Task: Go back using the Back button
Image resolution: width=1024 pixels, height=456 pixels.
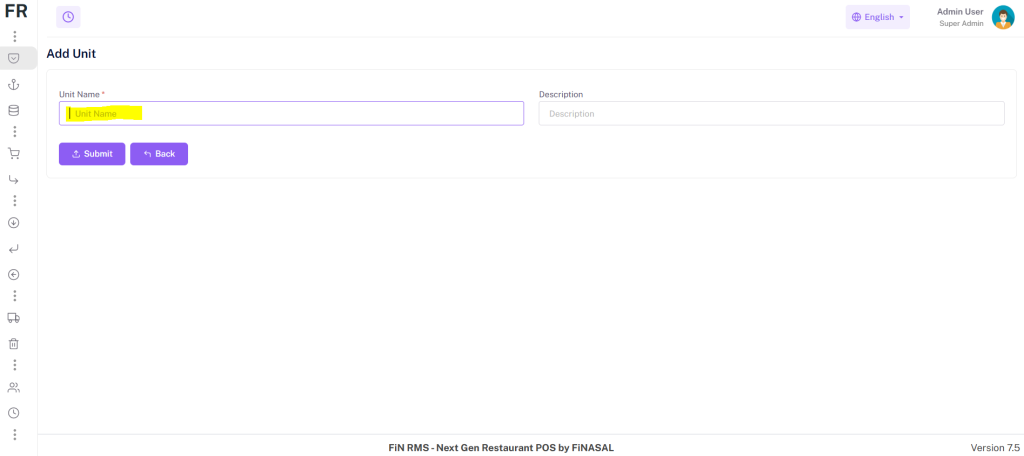Action: [159, 154]
